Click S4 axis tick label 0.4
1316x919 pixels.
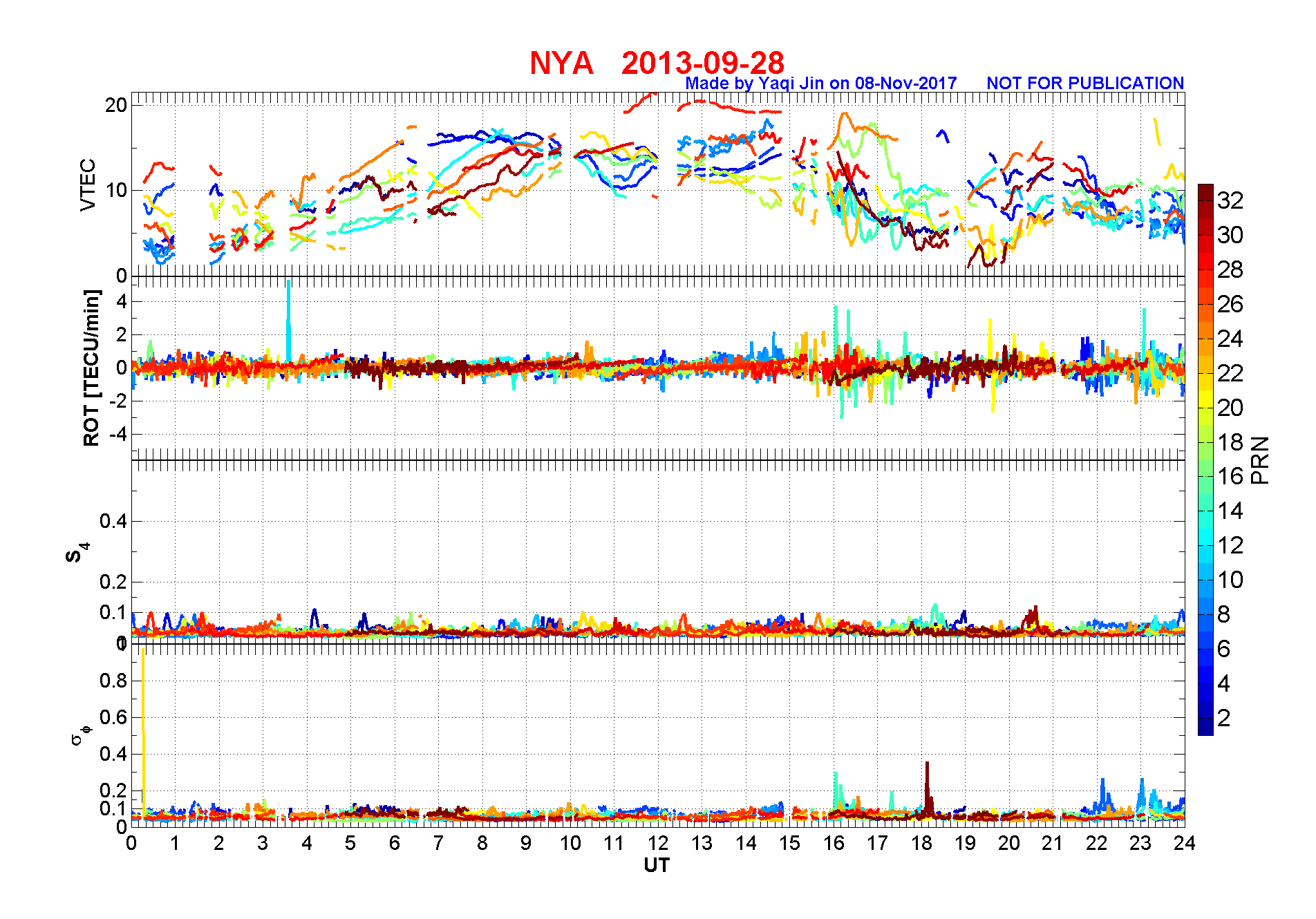pos(113,521)
